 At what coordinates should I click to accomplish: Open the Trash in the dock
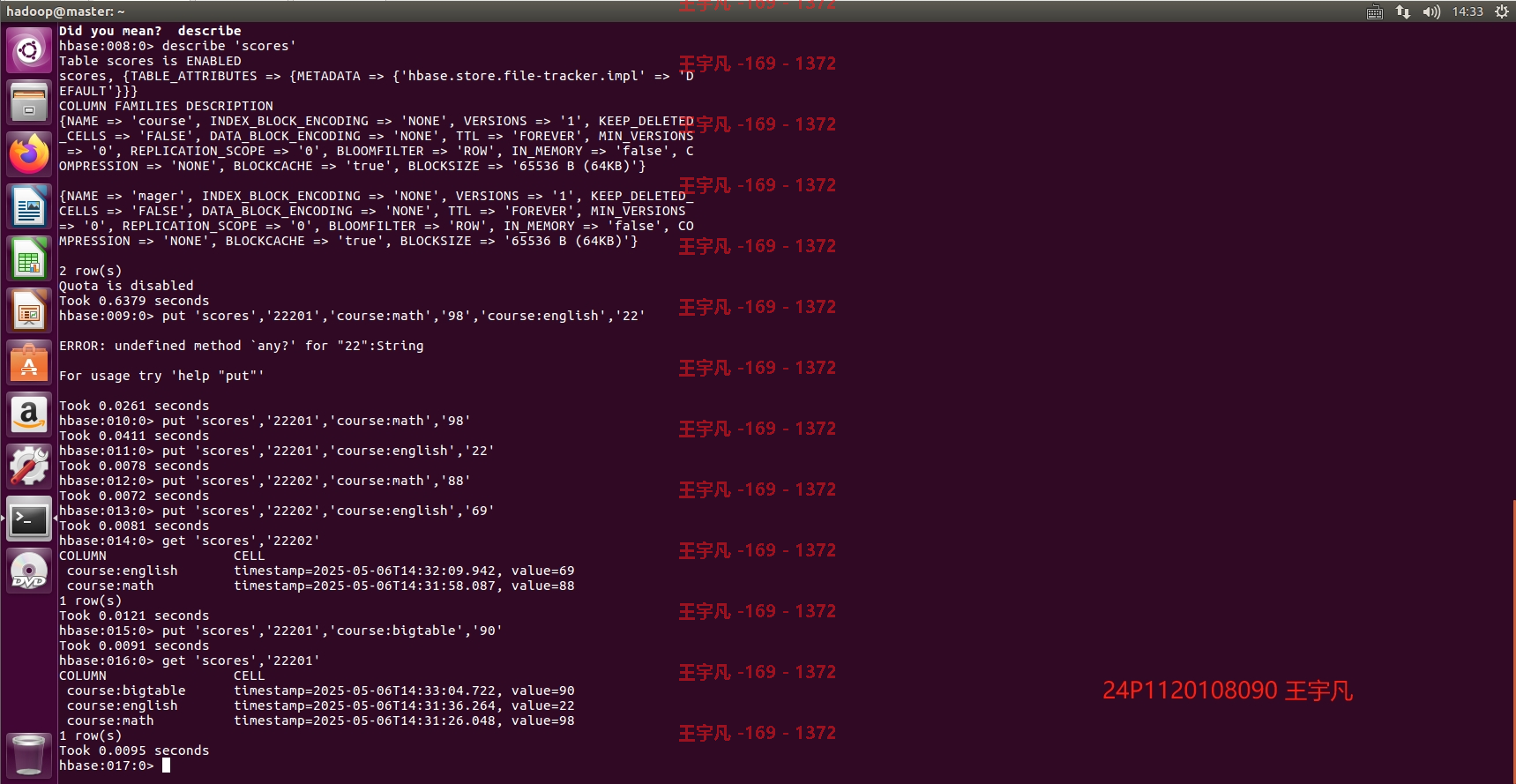(29, 755)
